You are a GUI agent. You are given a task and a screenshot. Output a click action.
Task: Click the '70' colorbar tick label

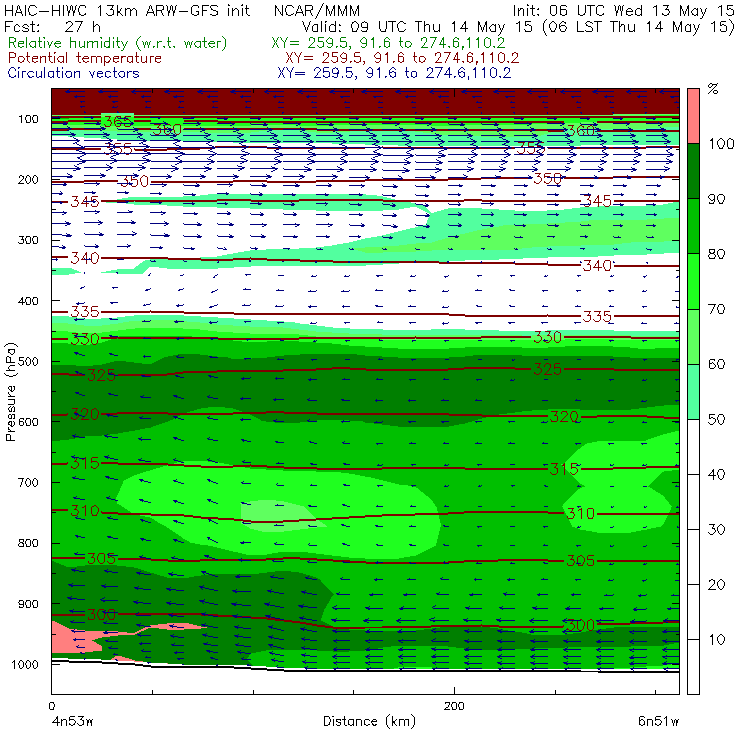(x=716, y=309)
